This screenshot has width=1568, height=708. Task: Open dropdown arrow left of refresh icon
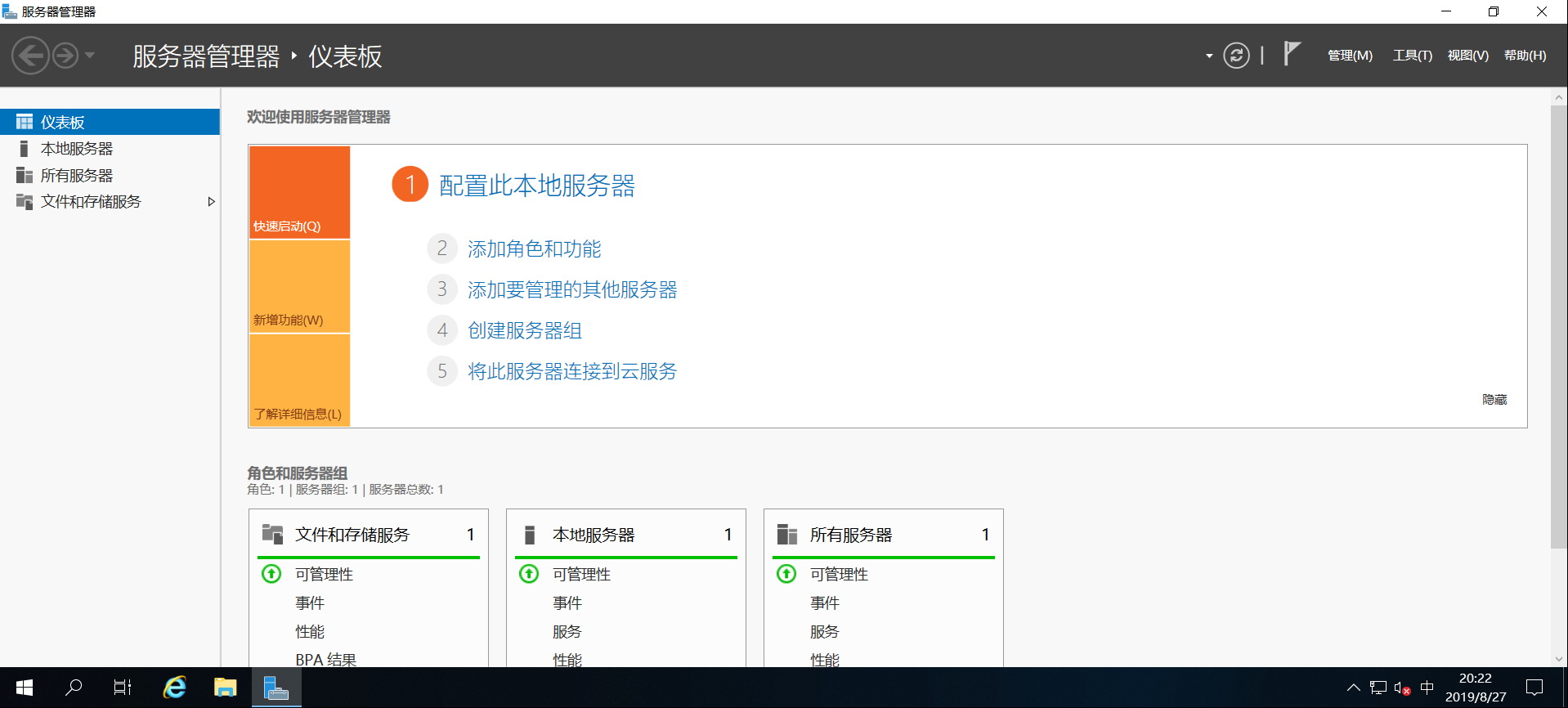click(1209, 56)
